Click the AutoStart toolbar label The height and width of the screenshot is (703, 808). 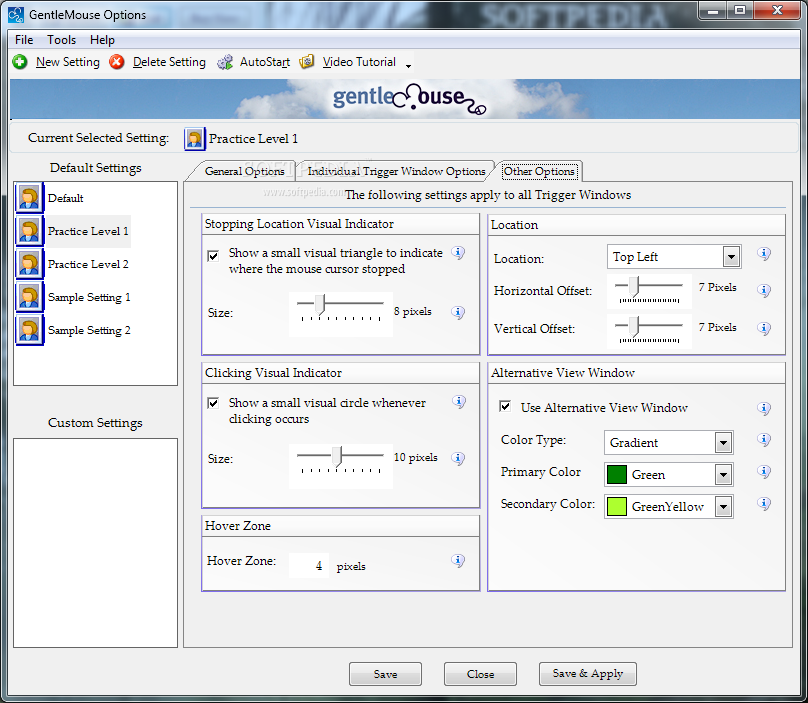(x=265, y=62)
